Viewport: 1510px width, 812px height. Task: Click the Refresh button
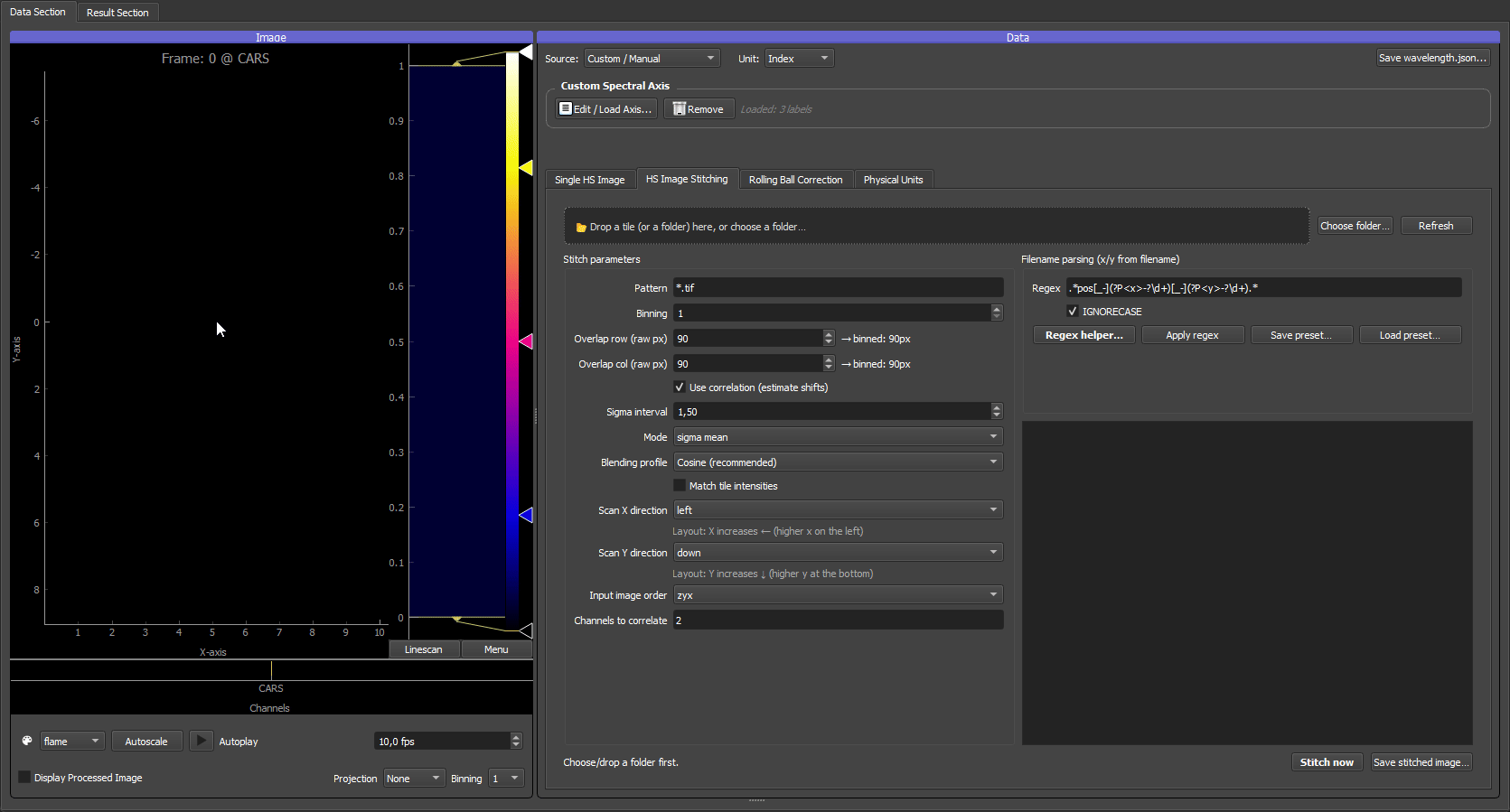click(x=1436, y=226)
